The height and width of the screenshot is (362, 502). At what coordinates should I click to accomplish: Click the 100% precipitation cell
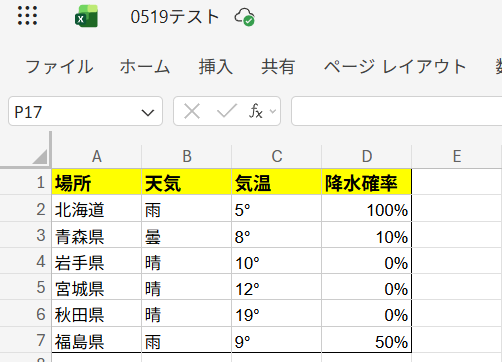tap(367, 209)
